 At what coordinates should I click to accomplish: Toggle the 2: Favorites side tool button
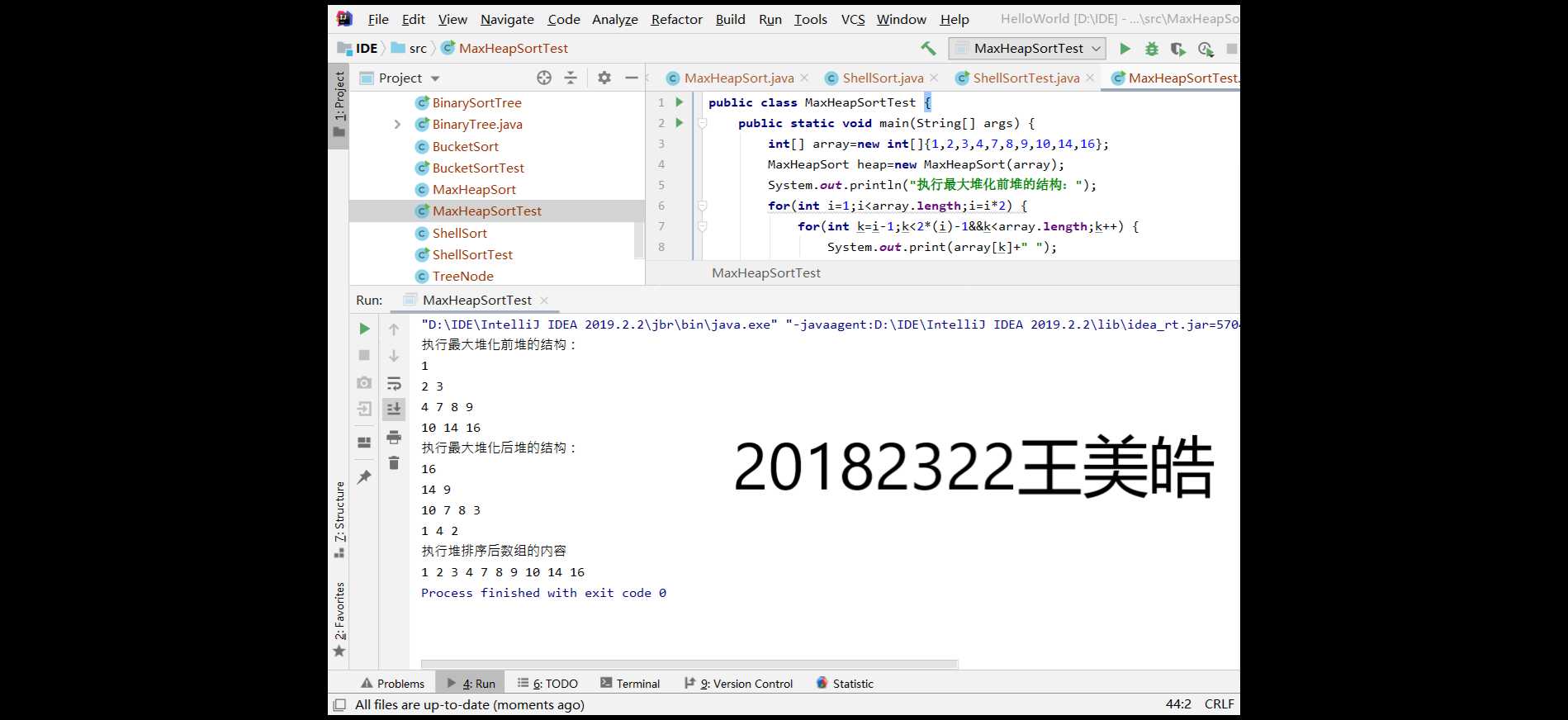coord(339,619)
